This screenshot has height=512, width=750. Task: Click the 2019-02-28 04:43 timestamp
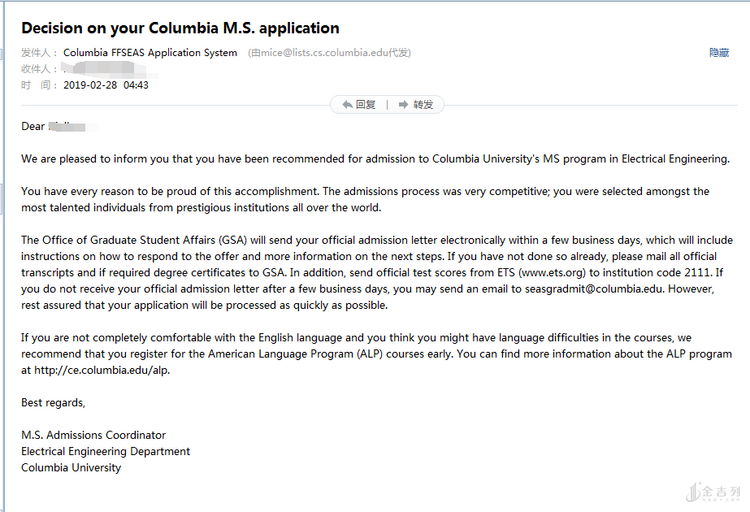105,86
